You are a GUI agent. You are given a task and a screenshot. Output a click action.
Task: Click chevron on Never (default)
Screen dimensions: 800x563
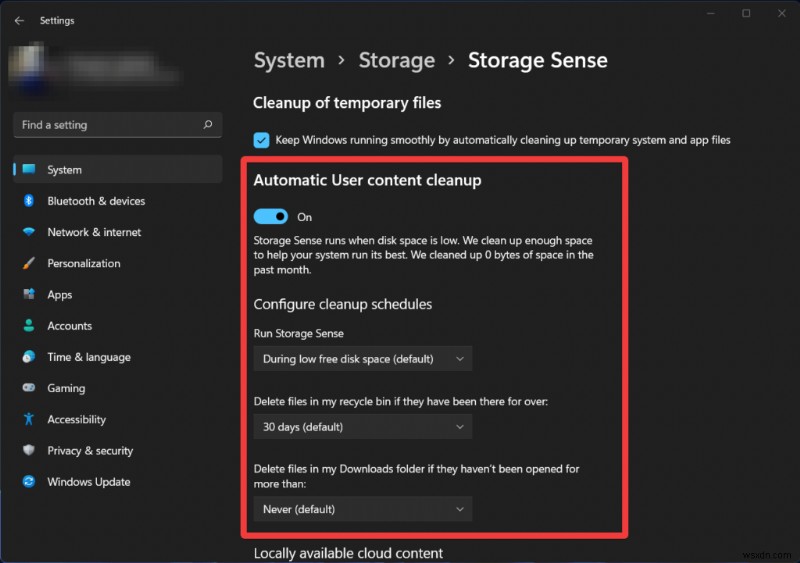[x=460, y=509]
